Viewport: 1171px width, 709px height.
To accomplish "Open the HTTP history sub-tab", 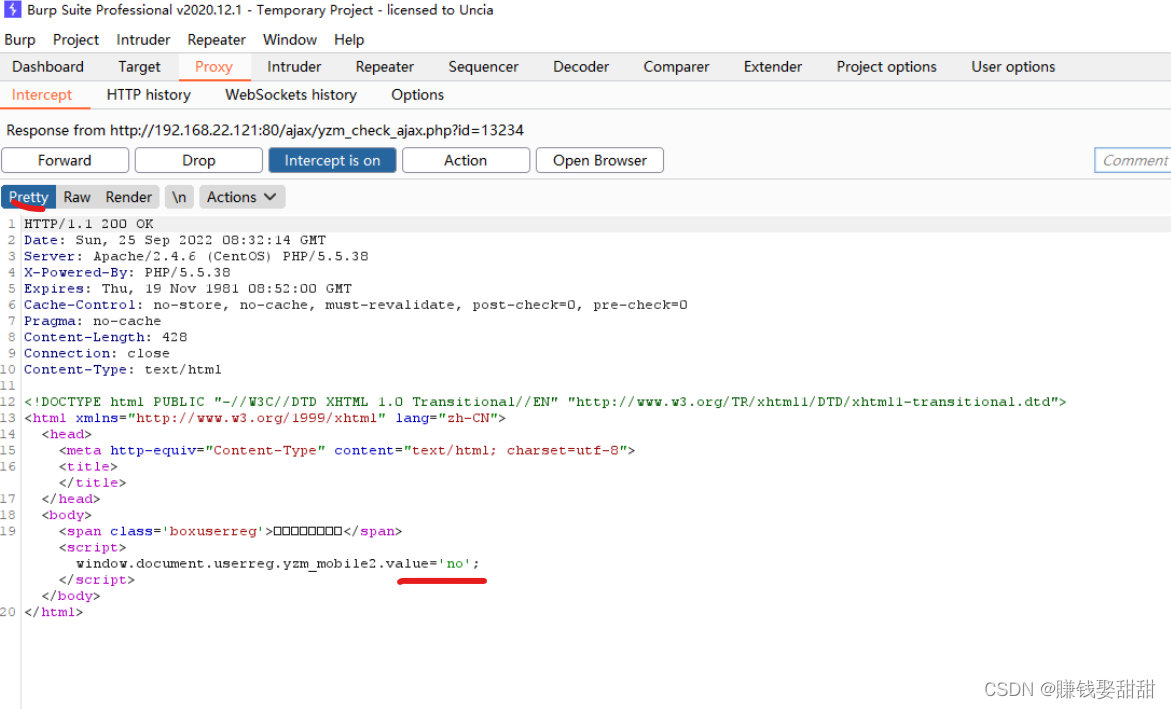I will click(149, 95).
